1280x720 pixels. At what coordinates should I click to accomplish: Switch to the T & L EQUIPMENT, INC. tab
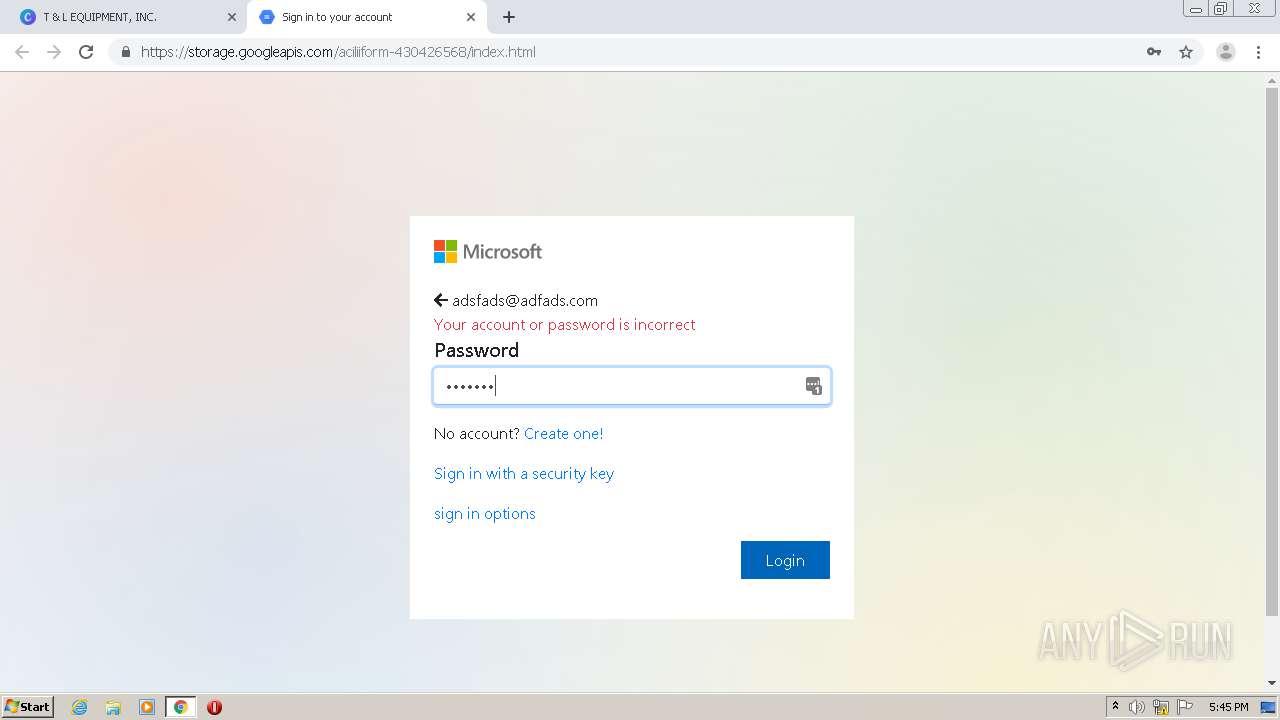125,17
